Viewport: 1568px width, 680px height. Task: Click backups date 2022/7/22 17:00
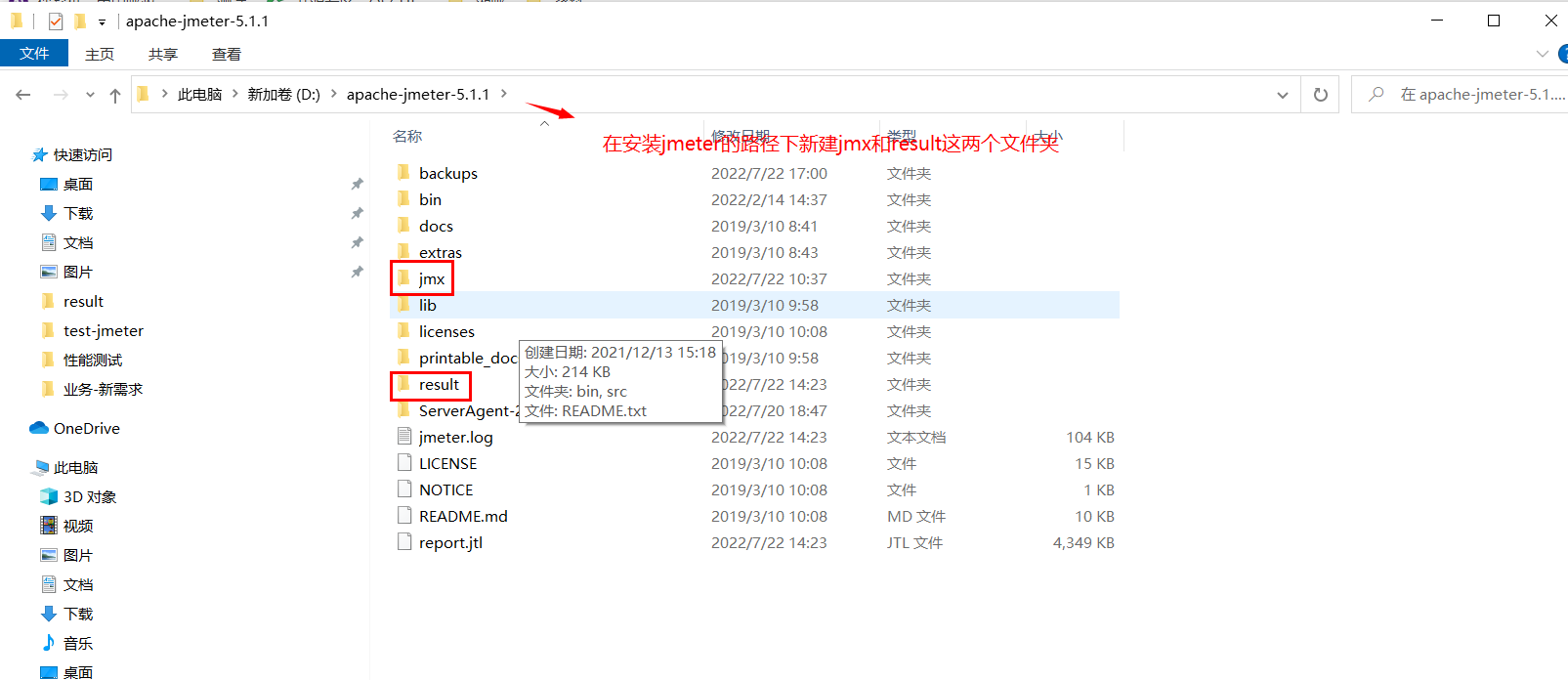(769, 173)
